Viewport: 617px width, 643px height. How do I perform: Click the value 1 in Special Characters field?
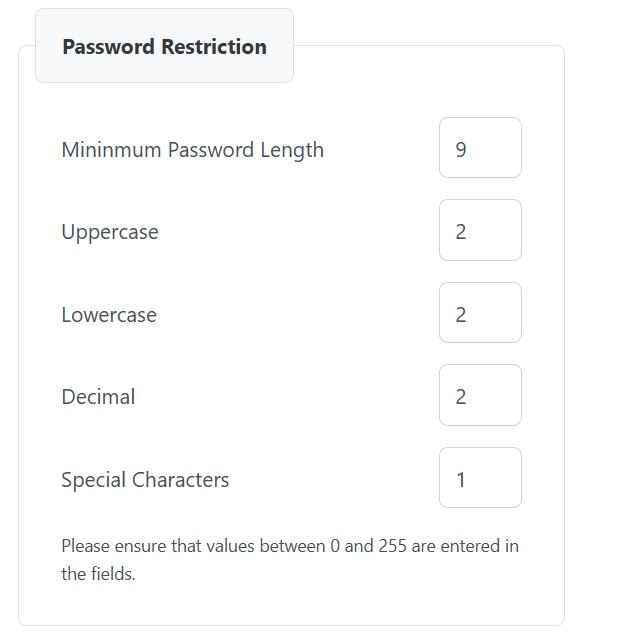pos(461,480)
